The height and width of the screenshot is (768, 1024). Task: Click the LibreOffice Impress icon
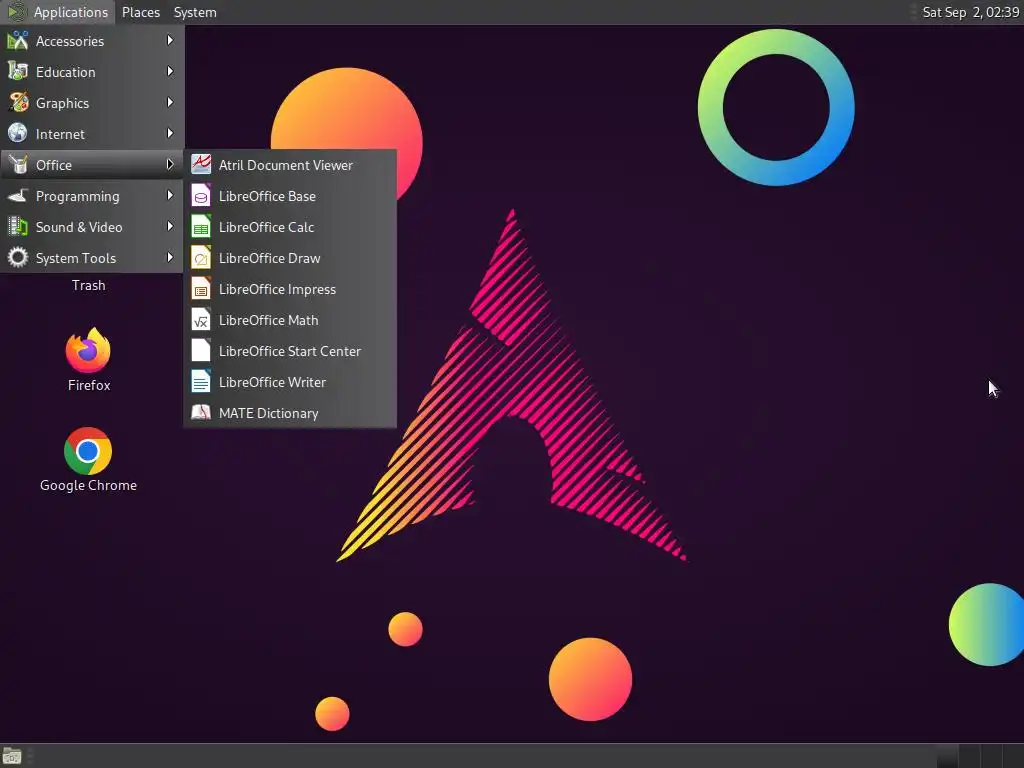point(201,289)
